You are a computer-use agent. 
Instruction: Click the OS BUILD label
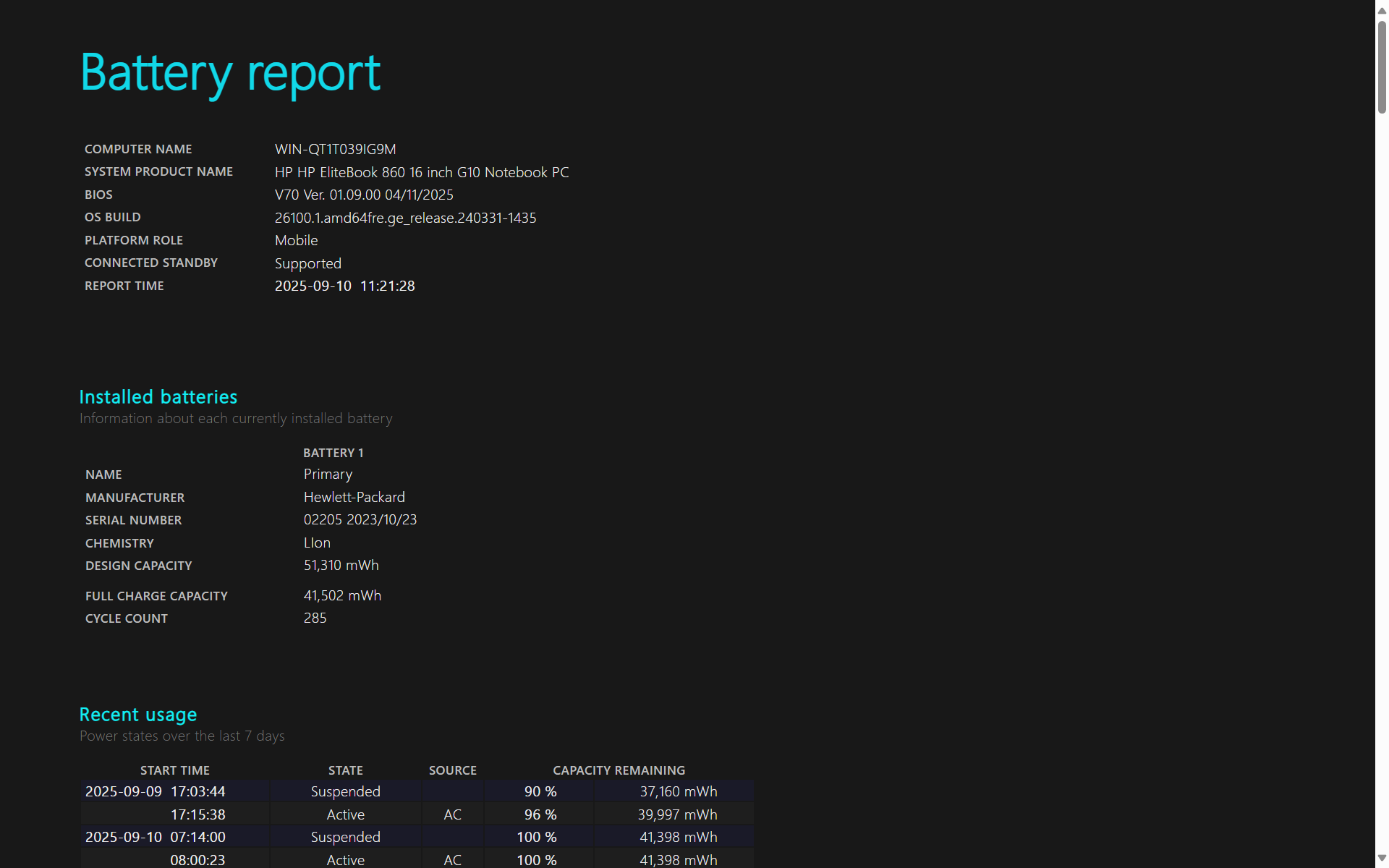tap(112, 217)
